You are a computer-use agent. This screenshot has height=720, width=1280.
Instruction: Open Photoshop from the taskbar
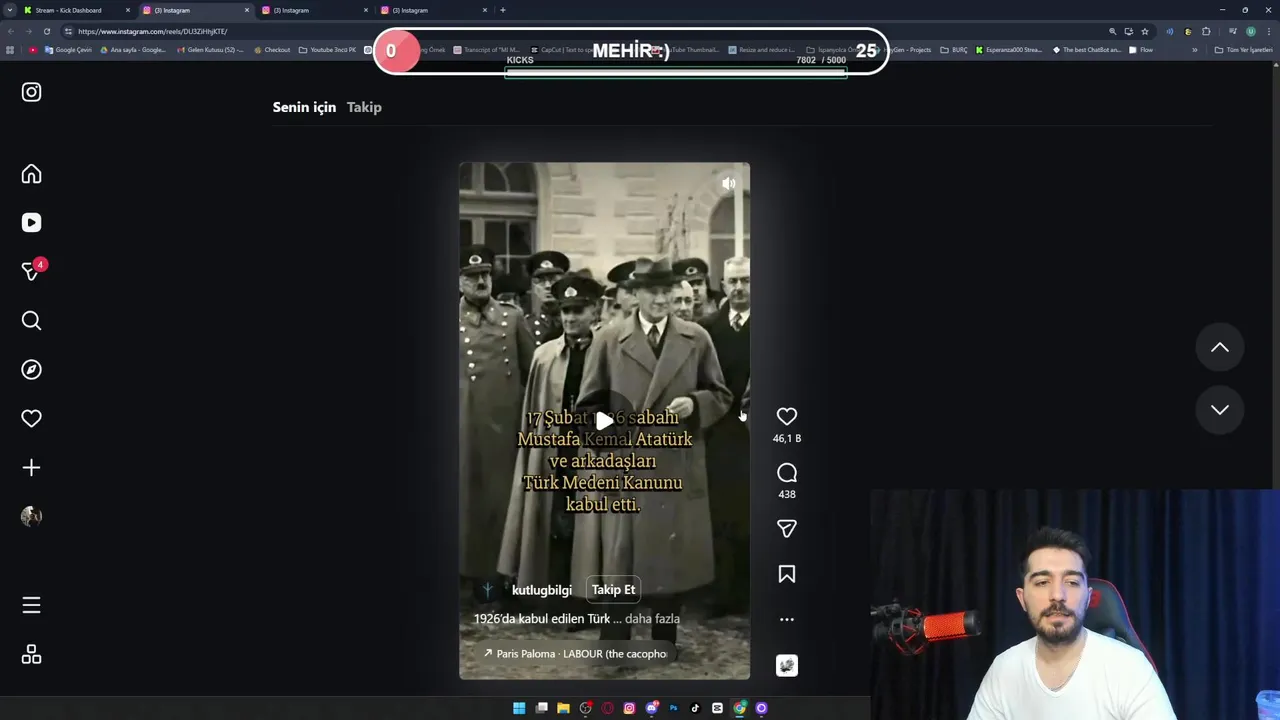(673, 708)
